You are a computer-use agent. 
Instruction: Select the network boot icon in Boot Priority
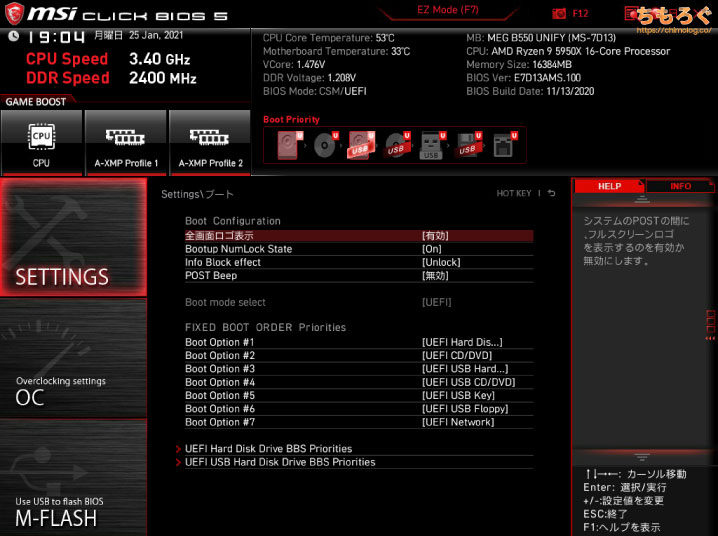click(x=504, y=145)
